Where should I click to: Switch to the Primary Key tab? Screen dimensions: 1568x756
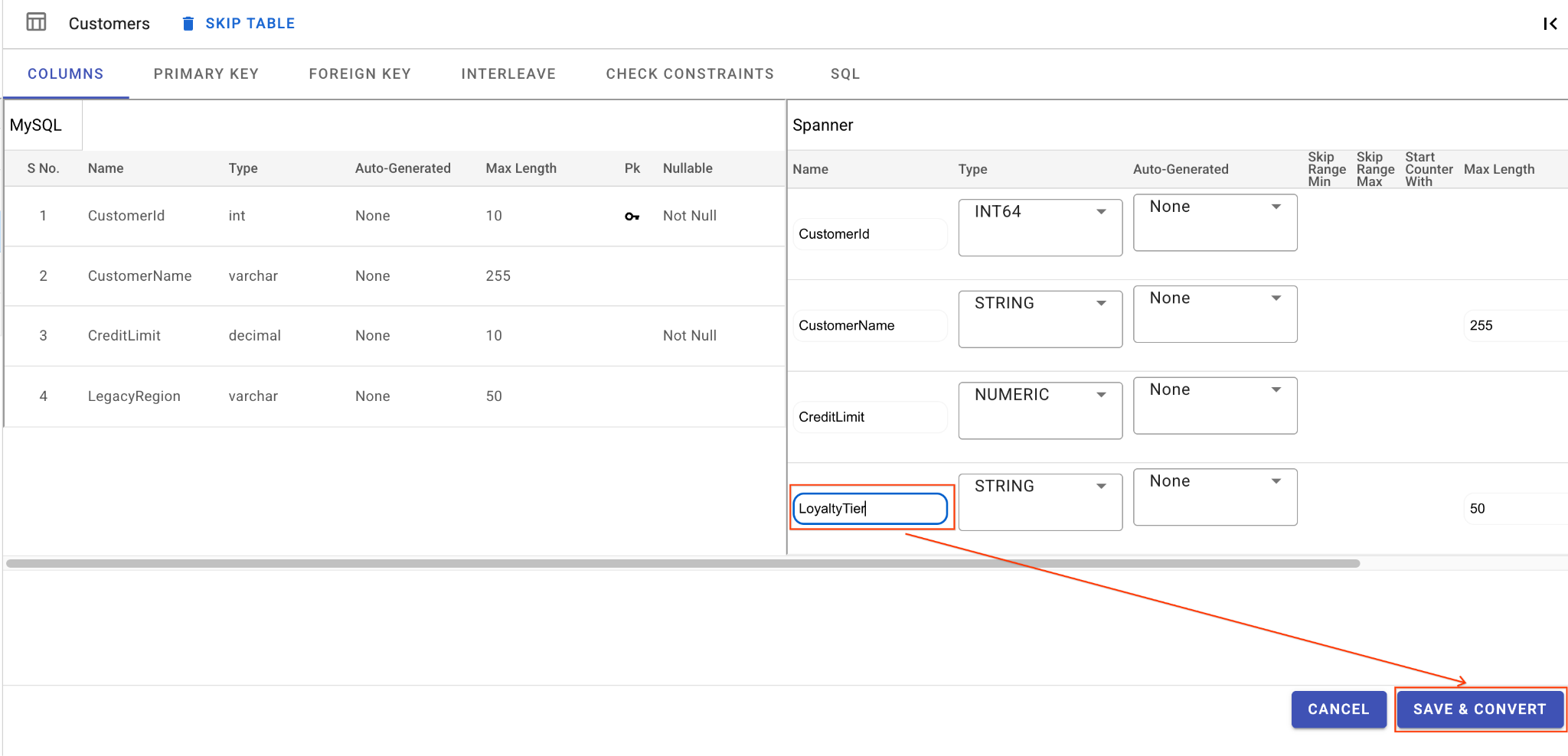pos(206,74)
